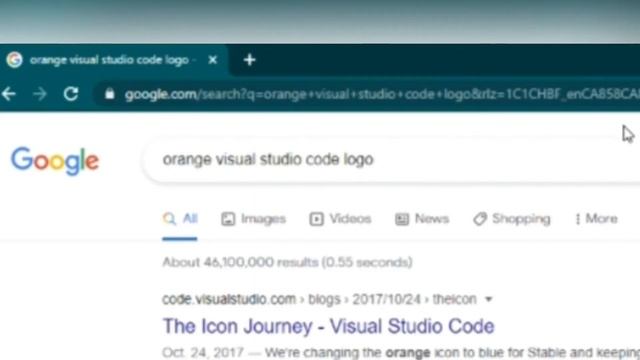This screenshot has width=640, height=360.
Task: Click the address bar URL
Action: (382, 94)
